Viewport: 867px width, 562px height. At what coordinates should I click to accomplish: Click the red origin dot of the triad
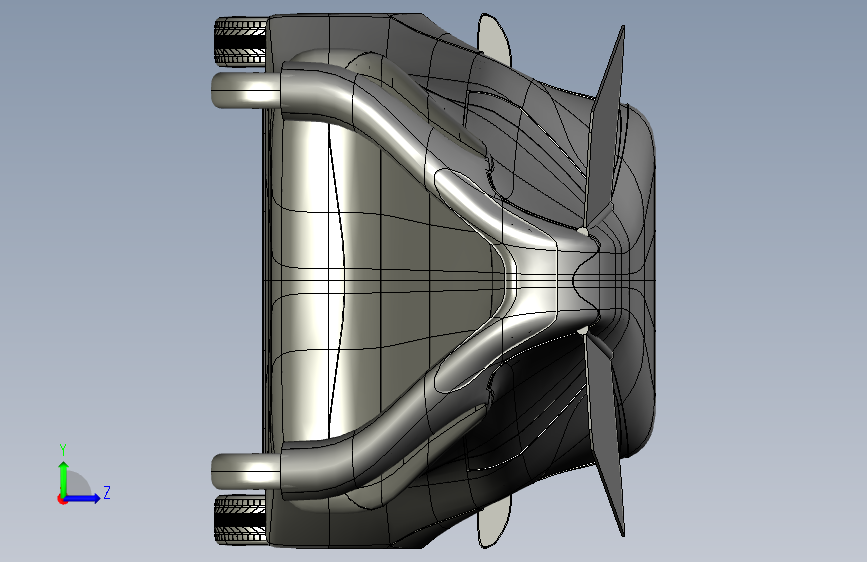(62, 499)
